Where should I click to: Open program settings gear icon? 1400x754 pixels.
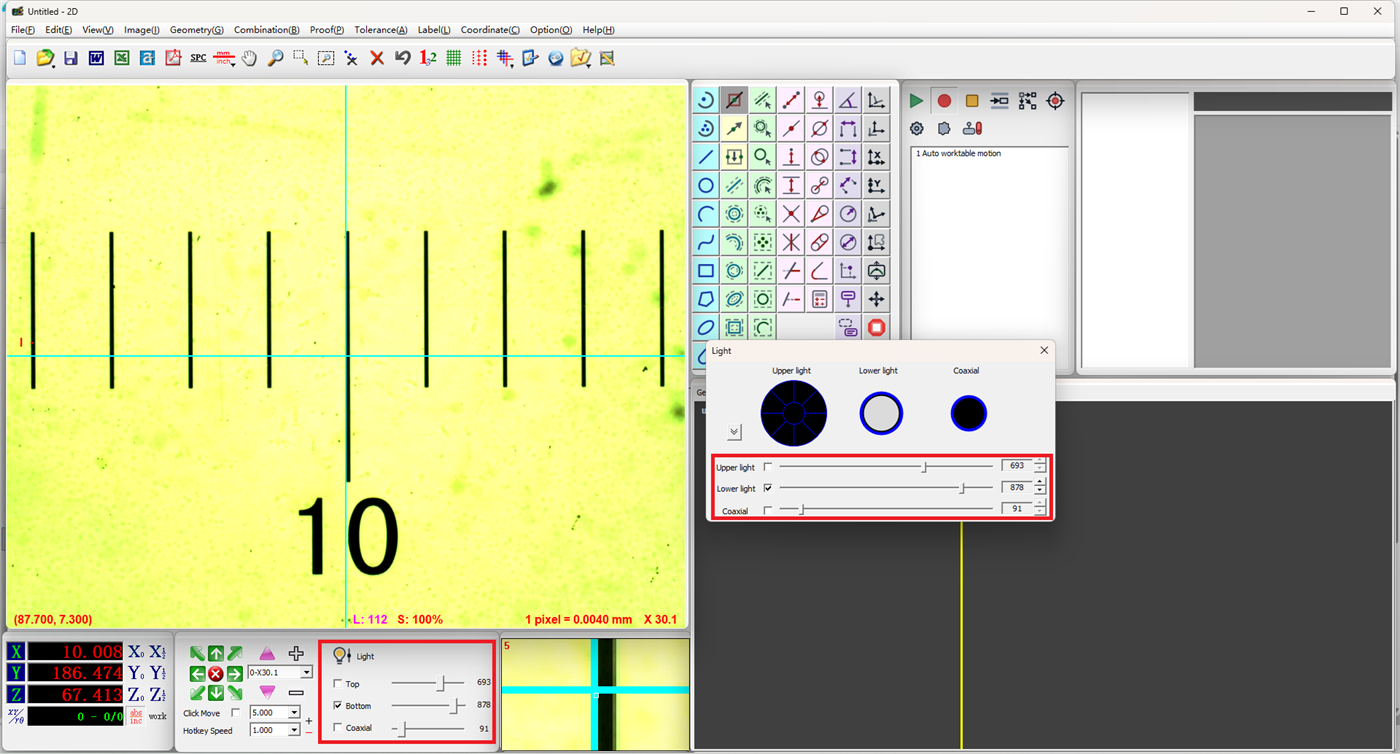pos(916,128)
